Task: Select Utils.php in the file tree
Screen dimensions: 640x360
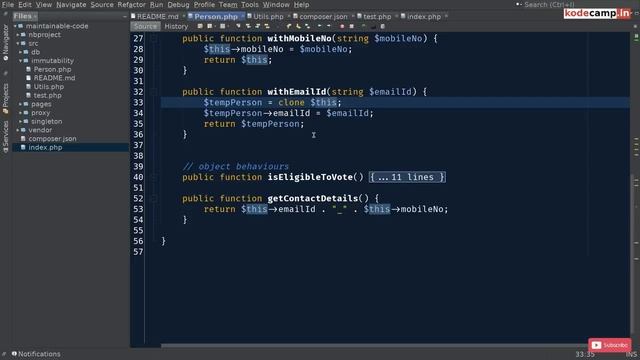Action: tap(49, 87)
